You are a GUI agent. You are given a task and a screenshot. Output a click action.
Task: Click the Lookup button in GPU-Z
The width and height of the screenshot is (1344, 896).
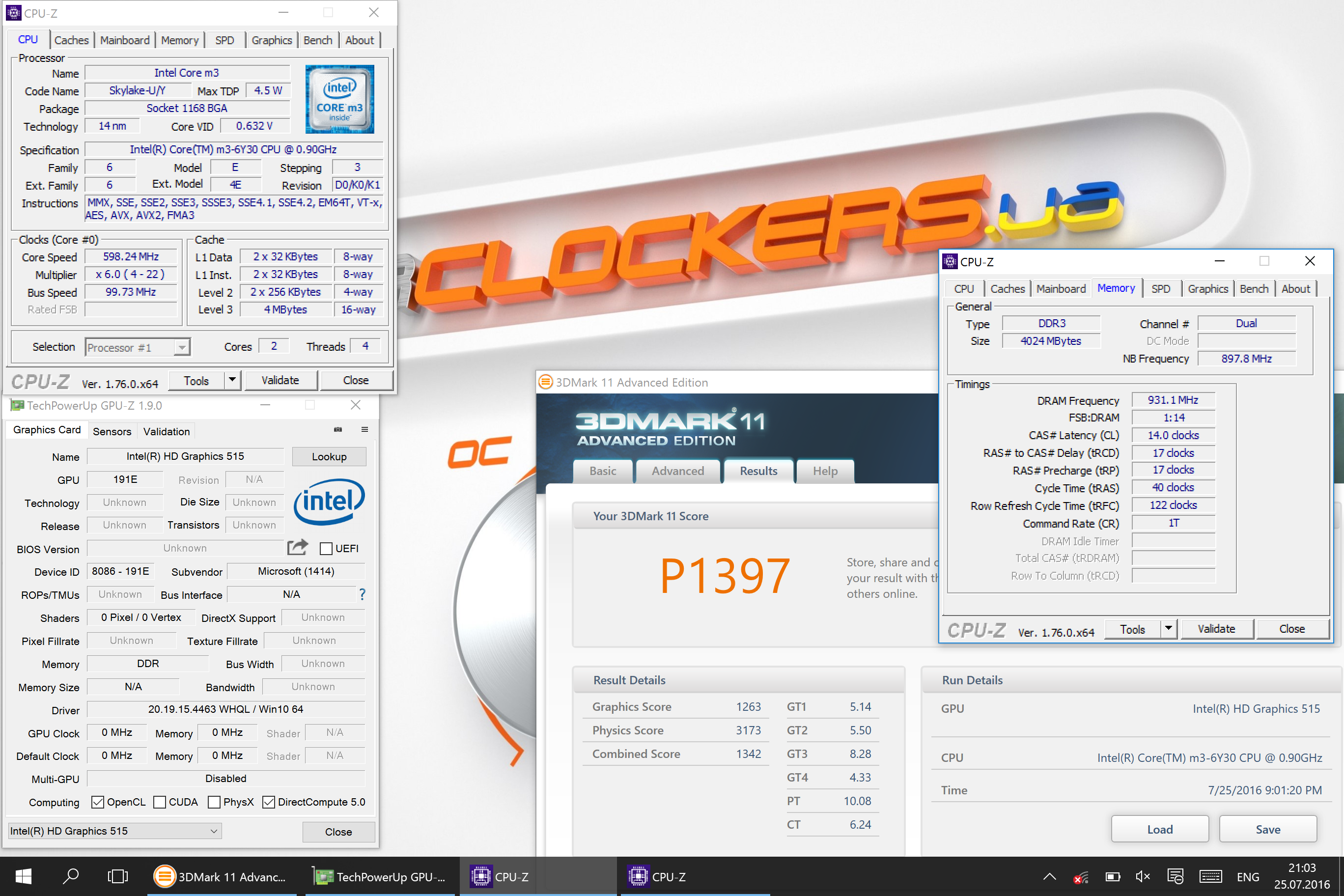pyautogui.click(x=329, y=456)
